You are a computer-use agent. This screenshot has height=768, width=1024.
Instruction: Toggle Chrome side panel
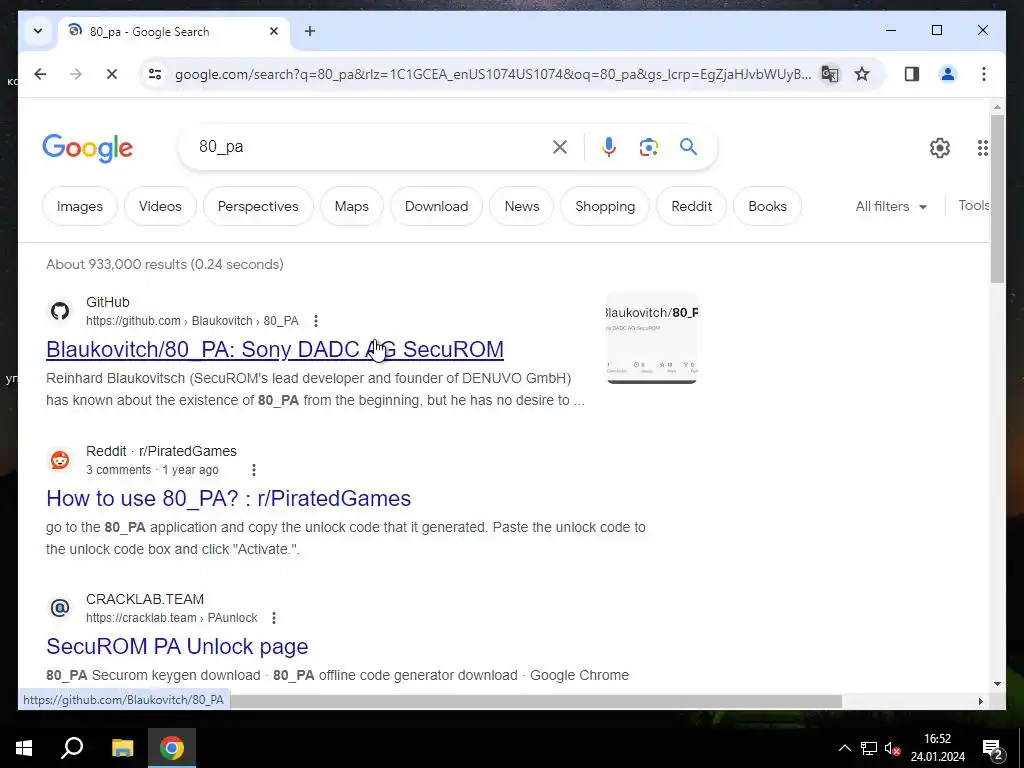tap(912, 74)
